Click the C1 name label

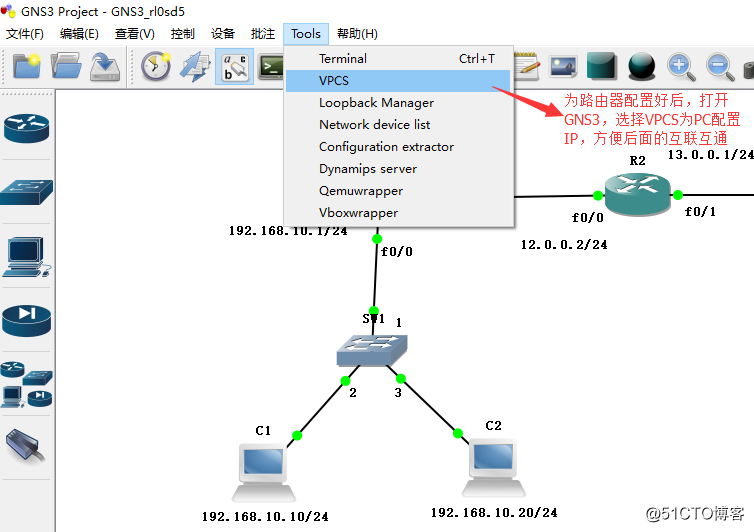click(263, 431)
